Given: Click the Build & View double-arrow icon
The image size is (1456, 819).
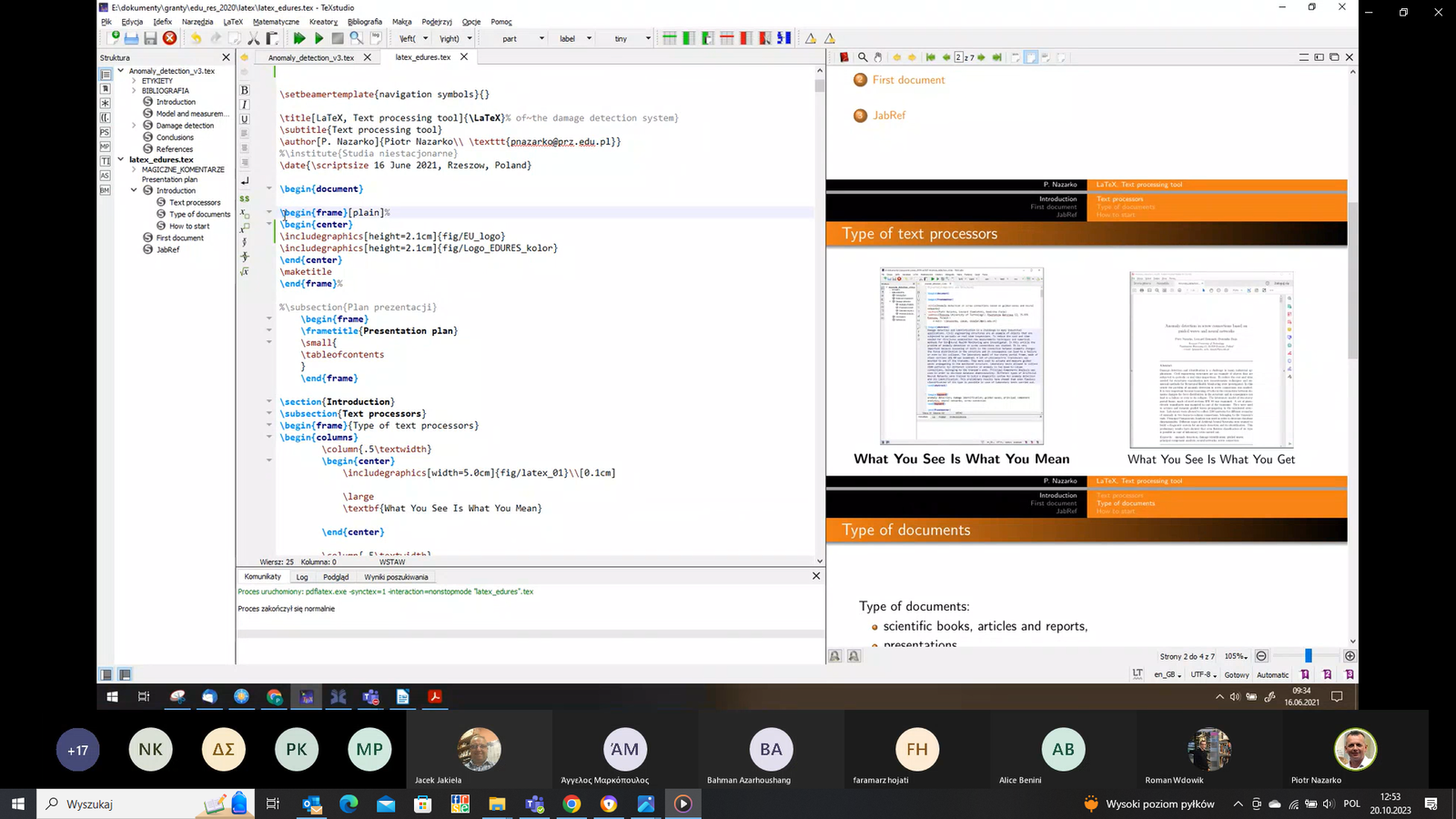Looking at the screenshot, I should tap(298, 38).
